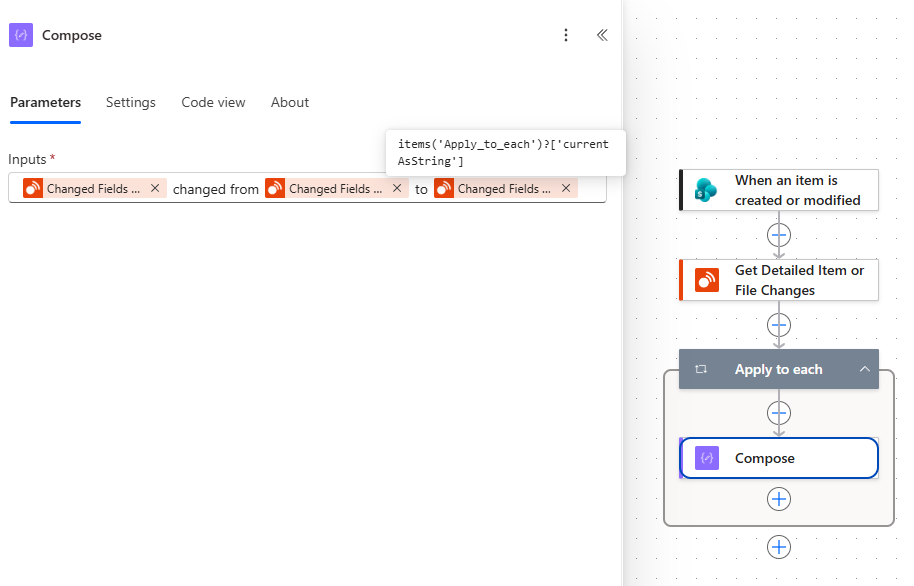Click the icon on the Get Detailed Item card

pos(706,280)
